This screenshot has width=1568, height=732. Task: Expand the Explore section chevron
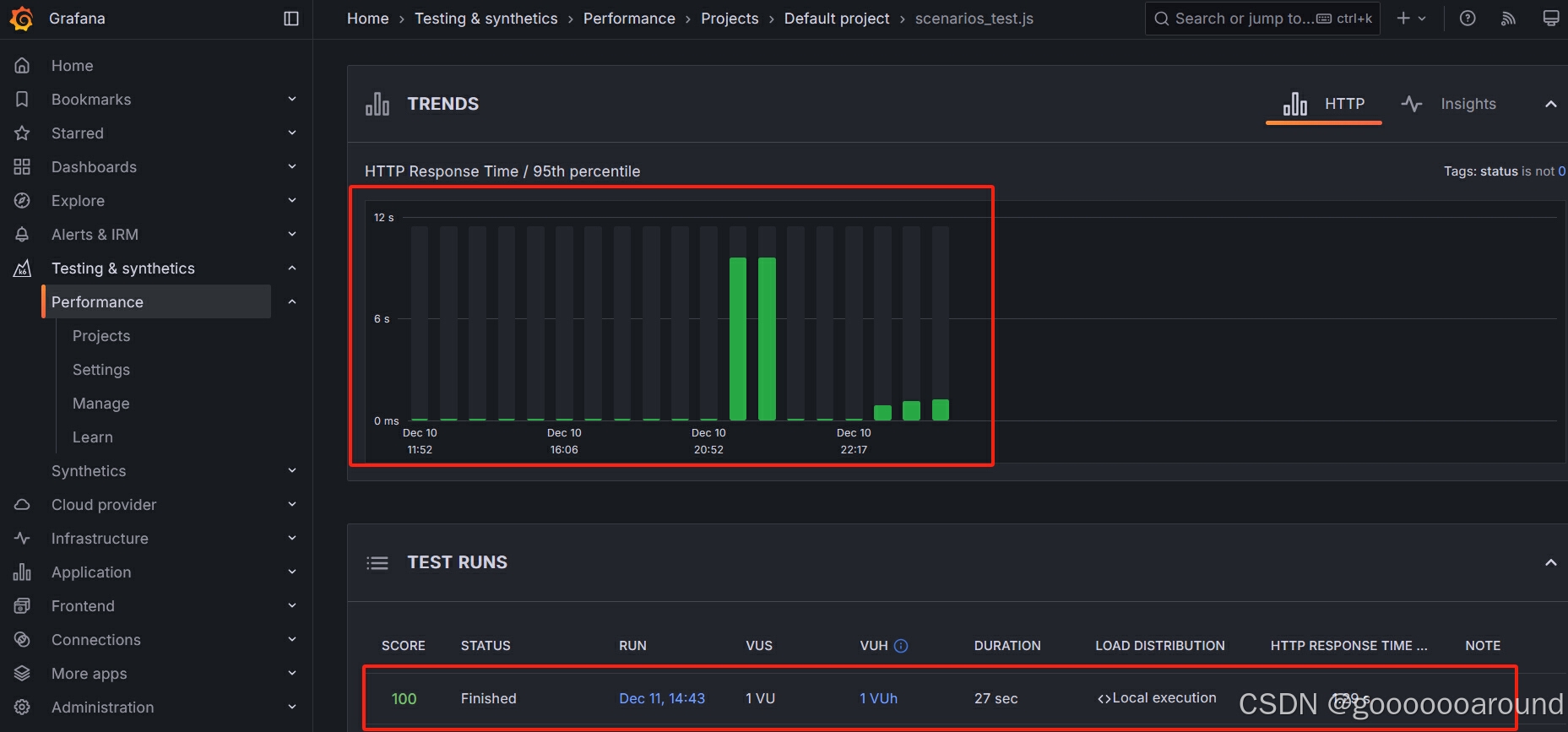pos(292,200)
